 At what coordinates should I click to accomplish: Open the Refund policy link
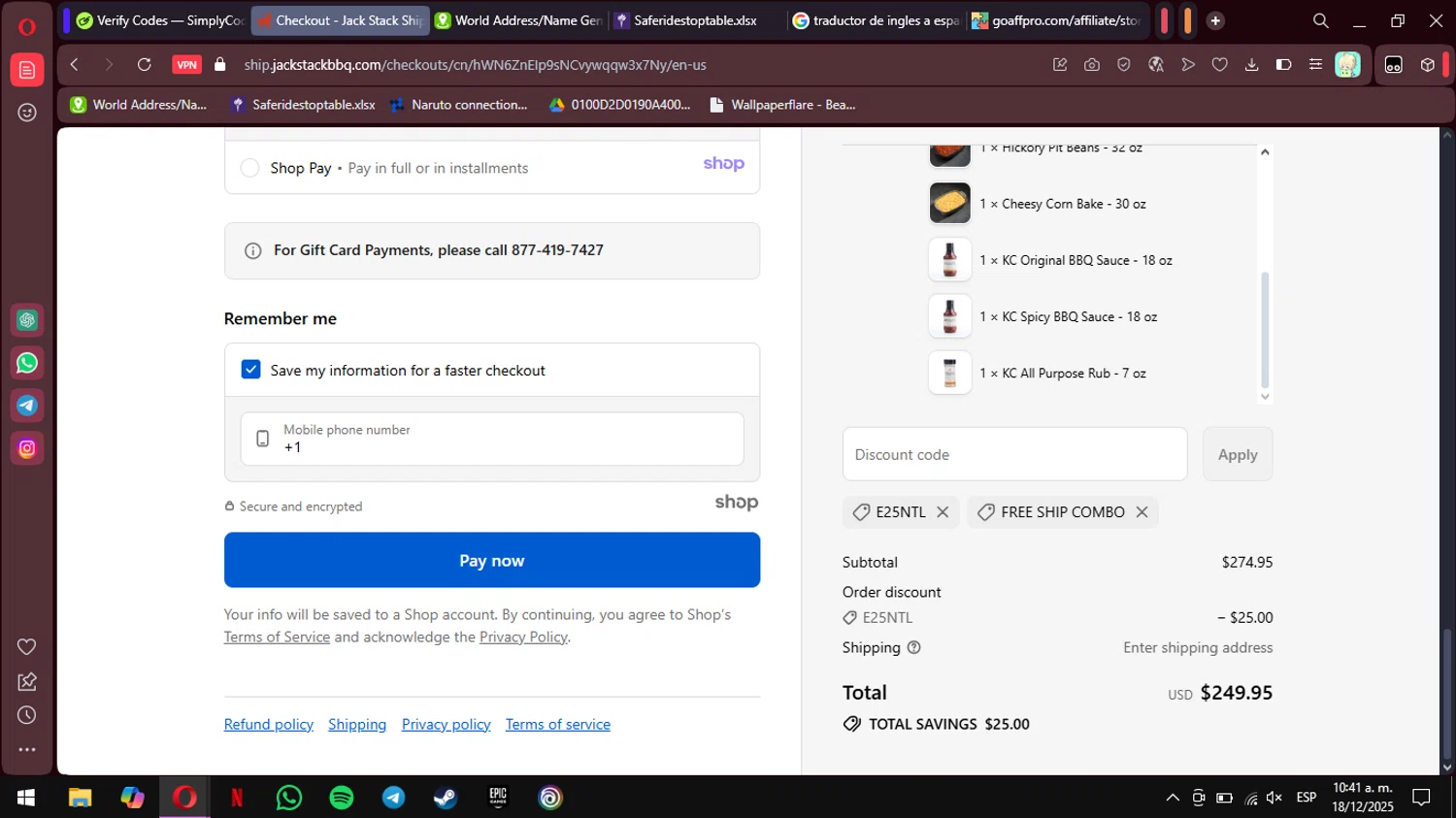(269, 724)
